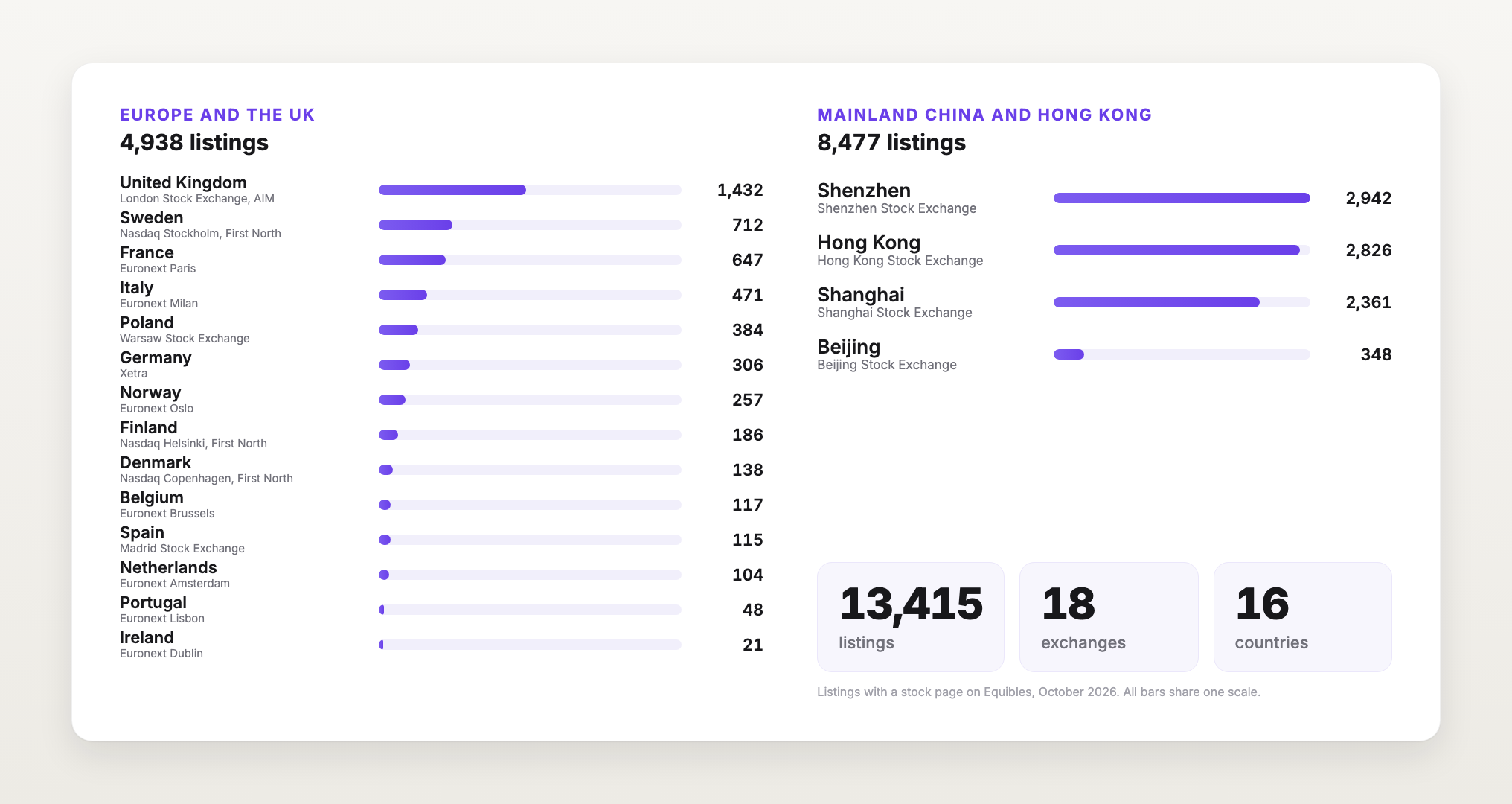Image resolution: width=1512 pixels, height=804 pixels.
Task: Select the Sweden row label
Action: pos(151,217)
